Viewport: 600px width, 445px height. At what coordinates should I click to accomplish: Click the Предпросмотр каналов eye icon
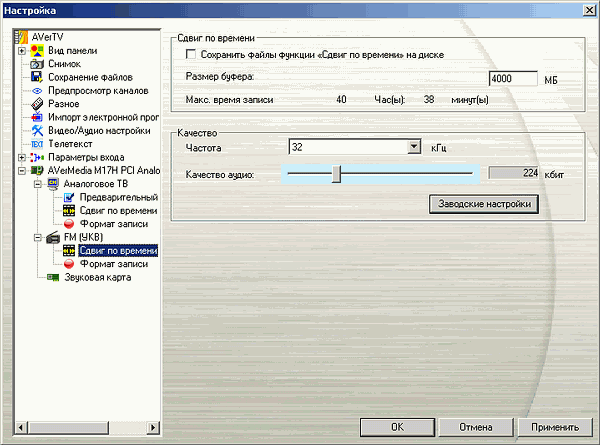pyautogui.click(x=37, y=91)
